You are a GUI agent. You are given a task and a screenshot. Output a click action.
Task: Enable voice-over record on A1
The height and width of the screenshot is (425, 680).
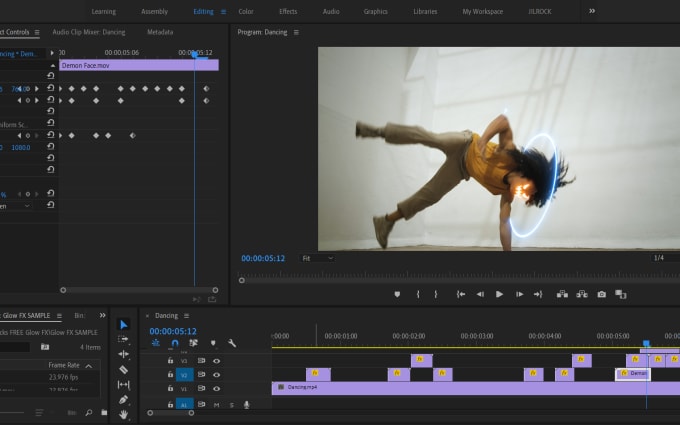247,405
